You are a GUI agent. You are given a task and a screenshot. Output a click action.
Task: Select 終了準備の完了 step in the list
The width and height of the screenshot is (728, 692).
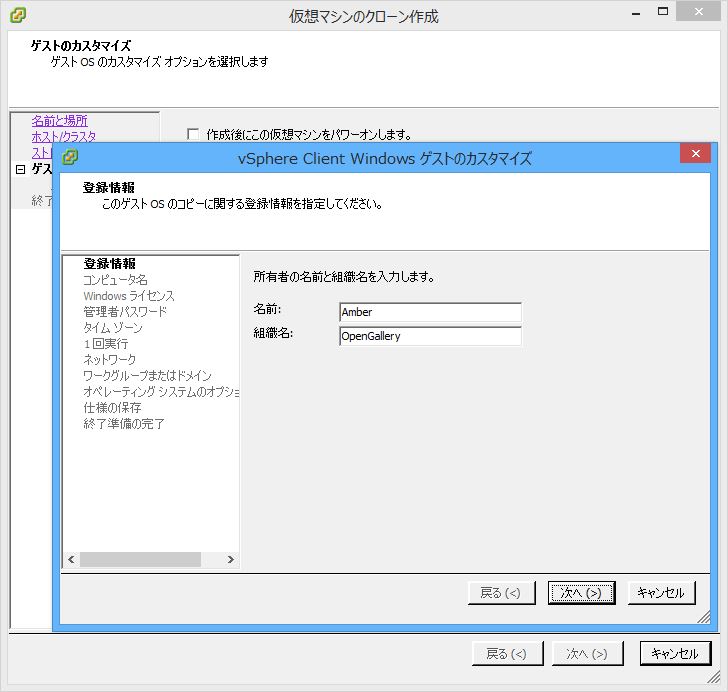click(x=124, y=424)
